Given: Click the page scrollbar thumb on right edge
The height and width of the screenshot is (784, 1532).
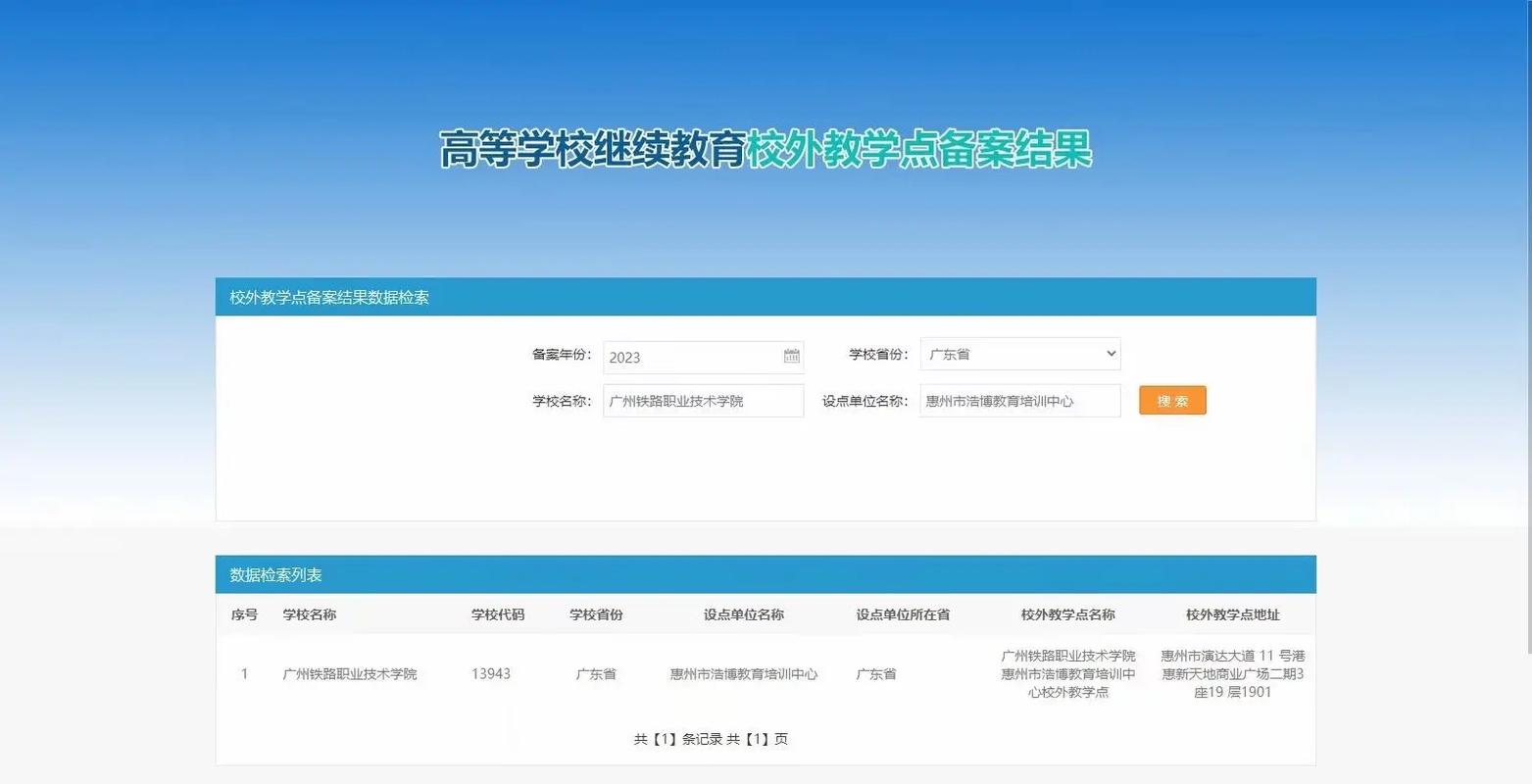Looking at the screenshot, I should click(x=1527, y=326).
